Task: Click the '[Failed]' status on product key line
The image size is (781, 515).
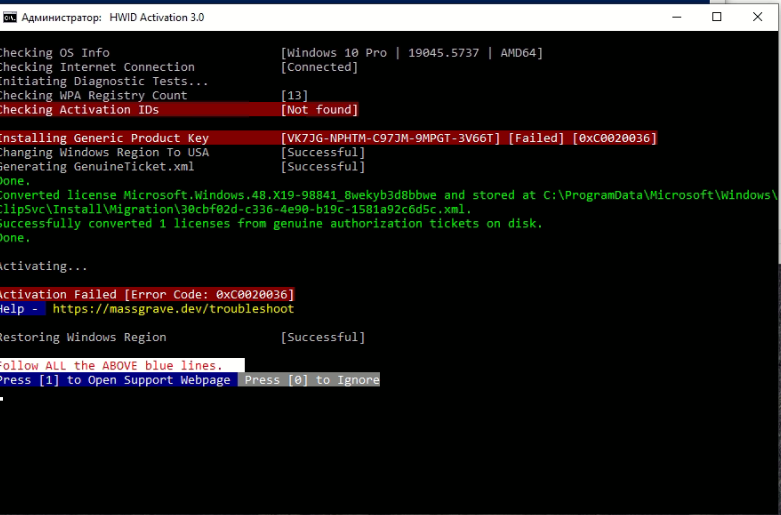Action: pyautogui.click(x=536, y=138)
